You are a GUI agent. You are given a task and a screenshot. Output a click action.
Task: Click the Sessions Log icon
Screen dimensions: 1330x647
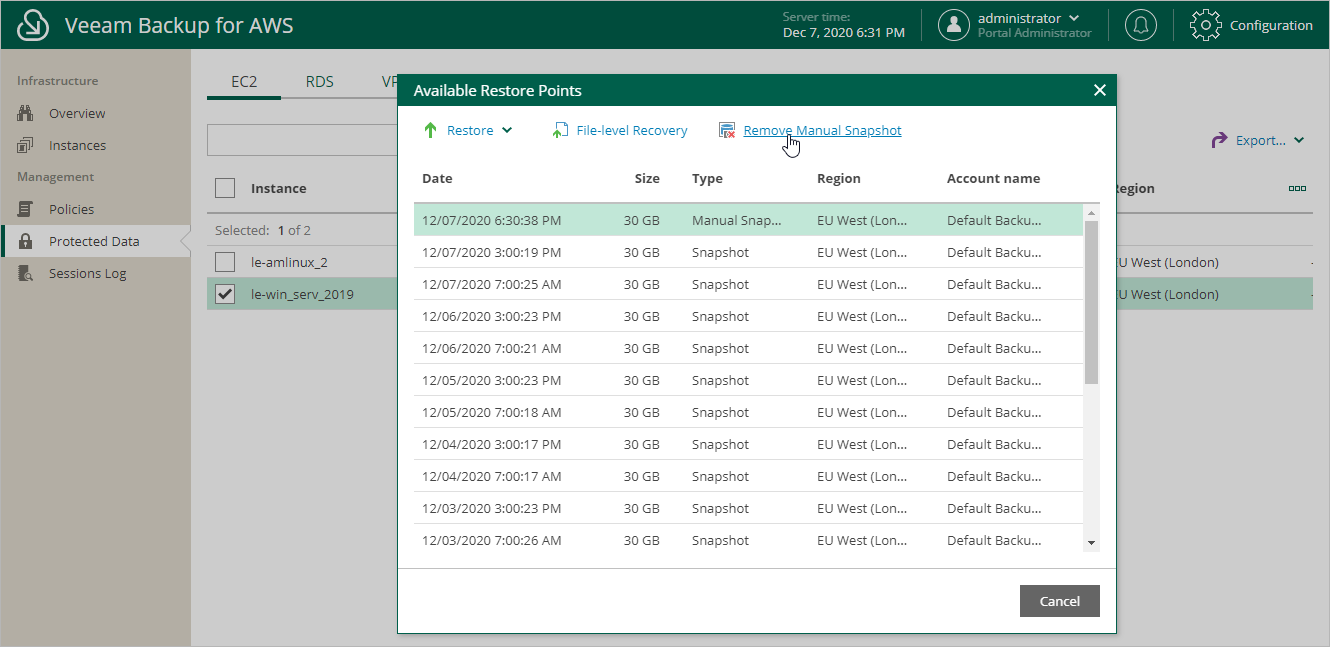point(26,273)
